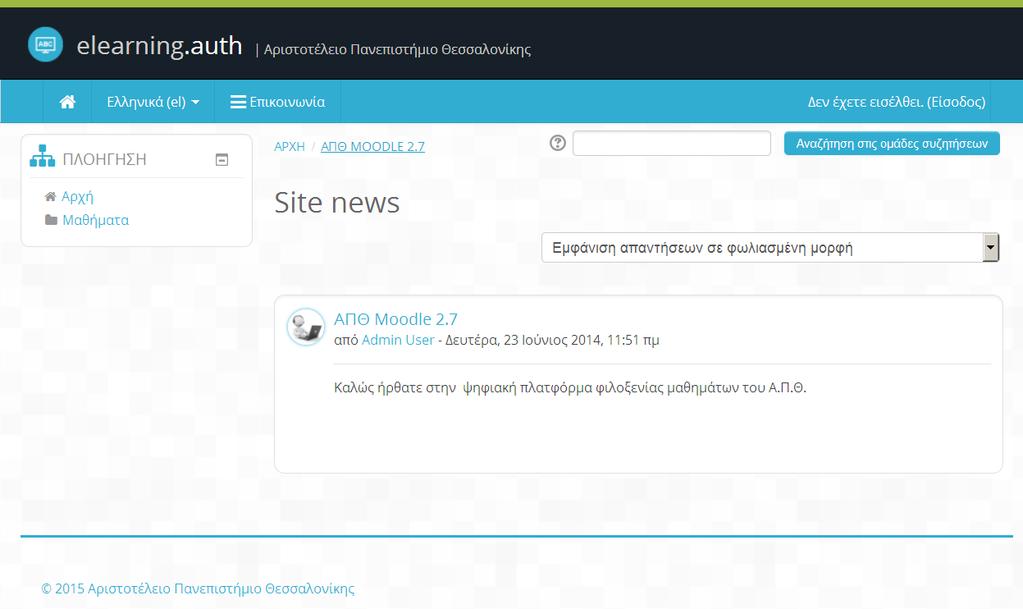Click the © 2015 Αριστοτέλειο Πανεπιστήμιο footer link
Image resolution: width=1023 pixels, height=609 pixels.
198,589
